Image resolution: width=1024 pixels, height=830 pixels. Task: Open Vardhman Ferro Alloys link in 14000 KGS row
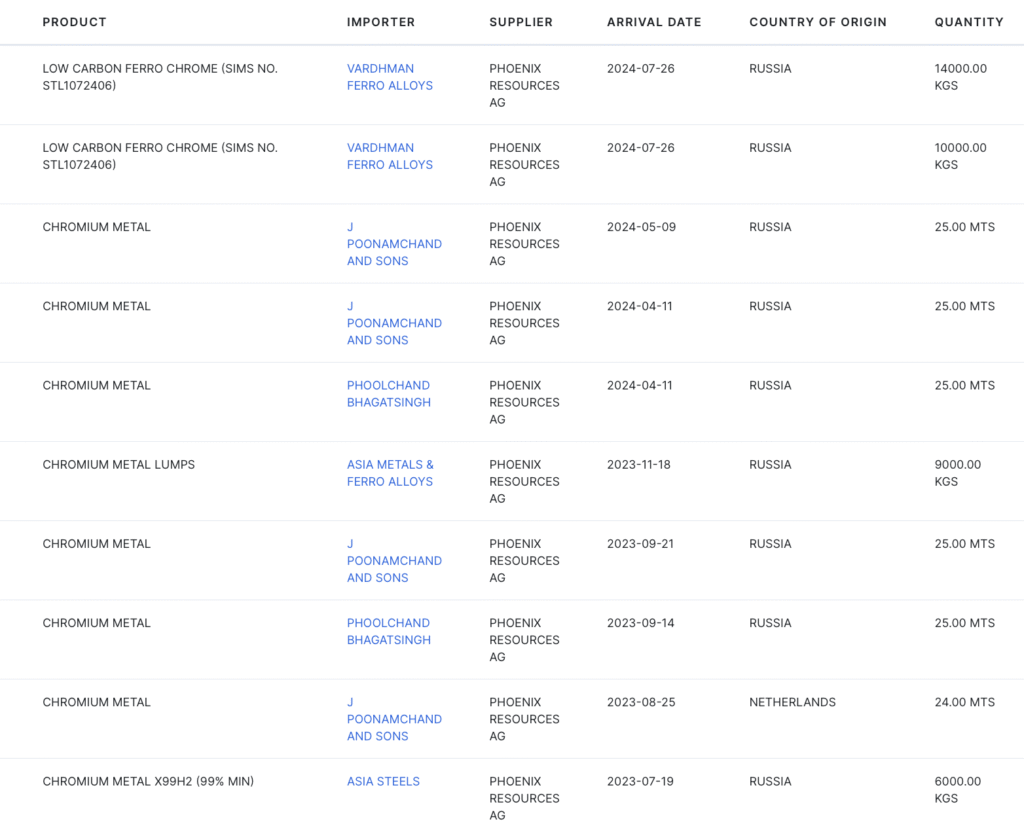click(389, 77)
